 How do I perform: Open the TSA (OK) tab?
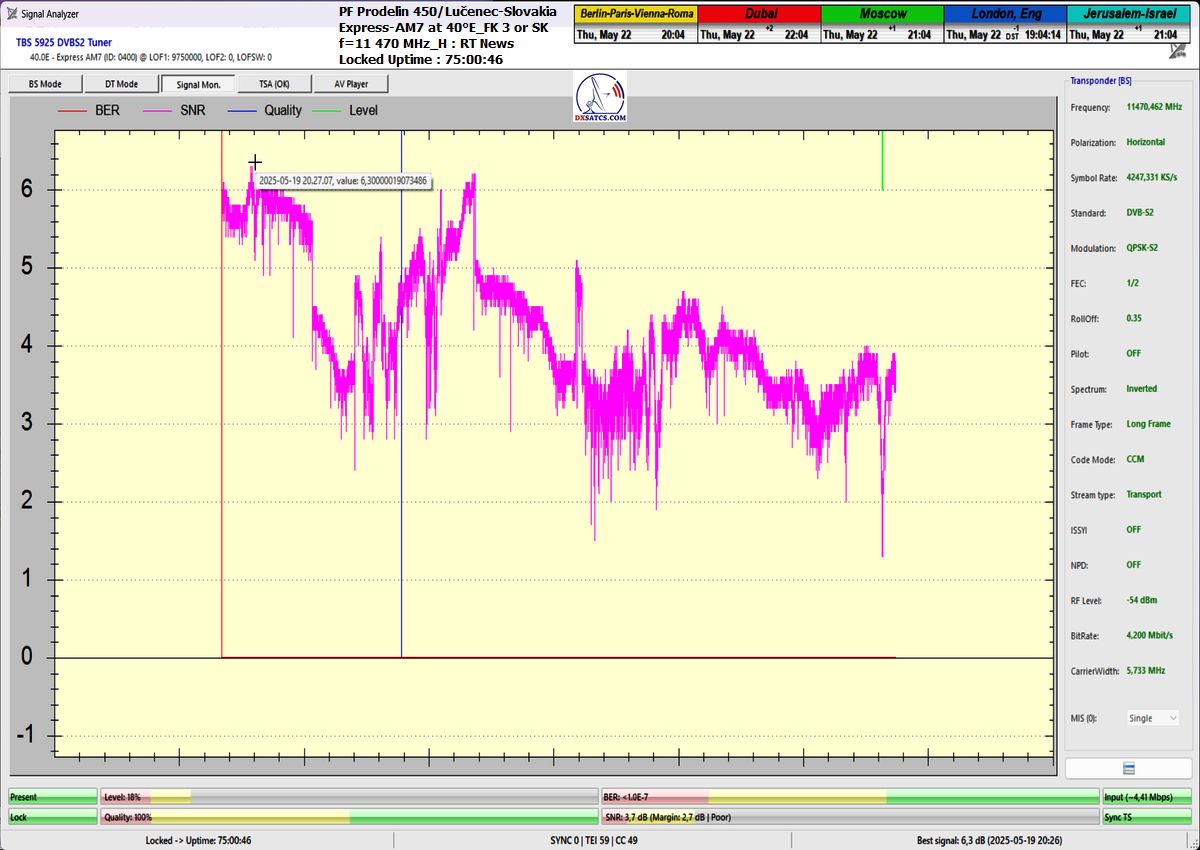(x=274, y=84)
